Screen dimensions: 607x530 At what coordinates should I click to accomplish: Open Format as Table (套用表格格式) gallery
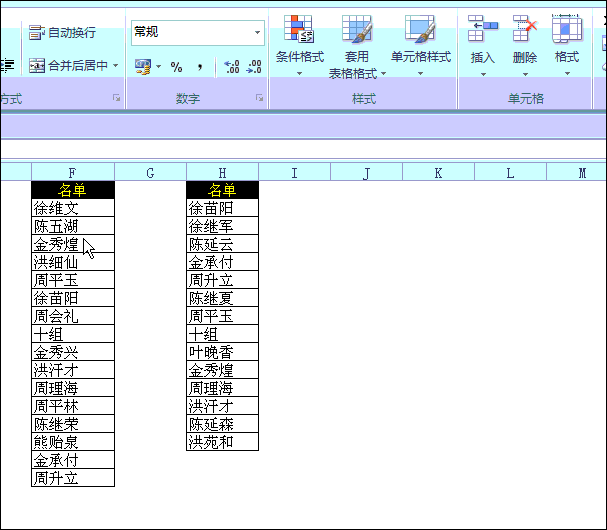pyautogui.click(x=357, y=46)
